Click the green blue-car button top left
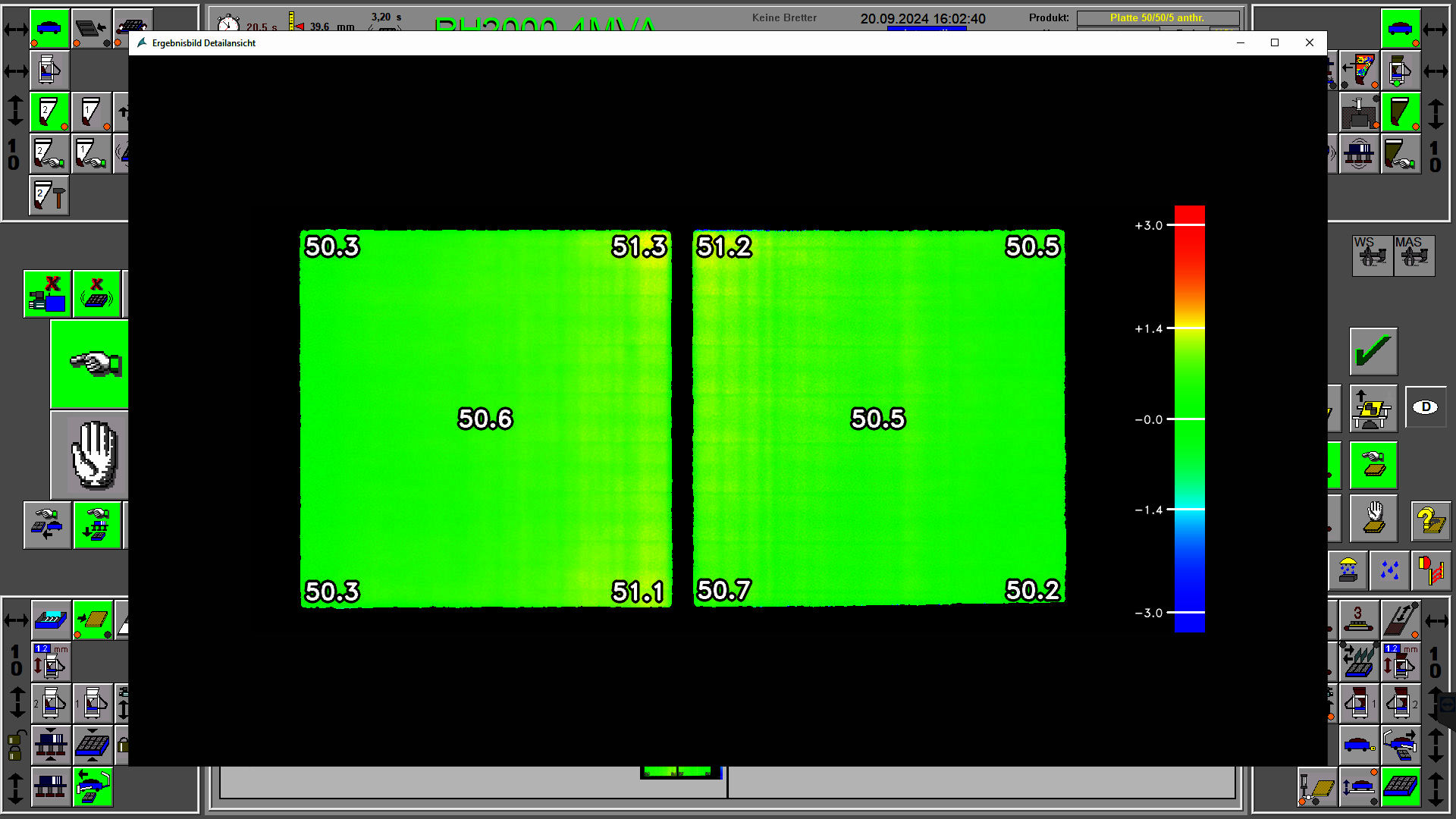1456x819 pixels. pos(49,29)
